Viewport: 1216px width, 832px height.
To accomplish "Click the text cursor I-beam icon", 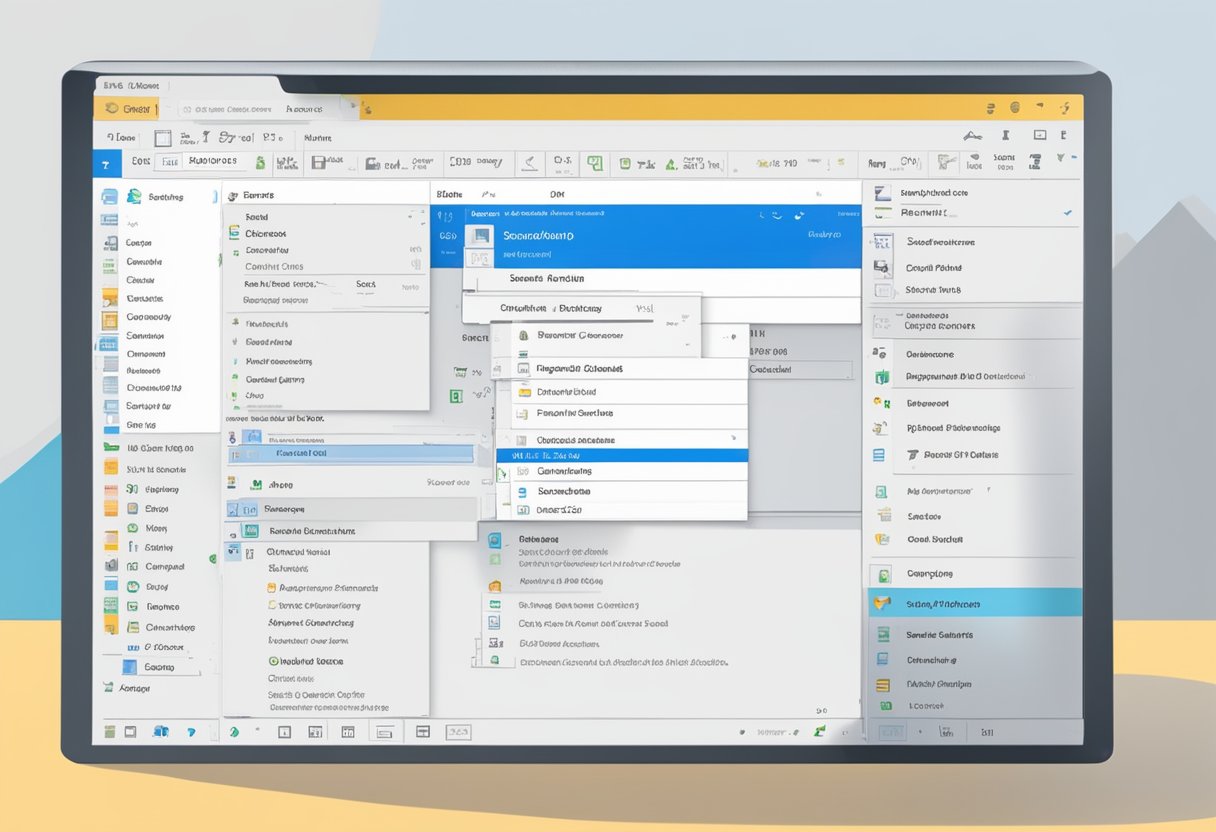I will (x=1005, y=135).
